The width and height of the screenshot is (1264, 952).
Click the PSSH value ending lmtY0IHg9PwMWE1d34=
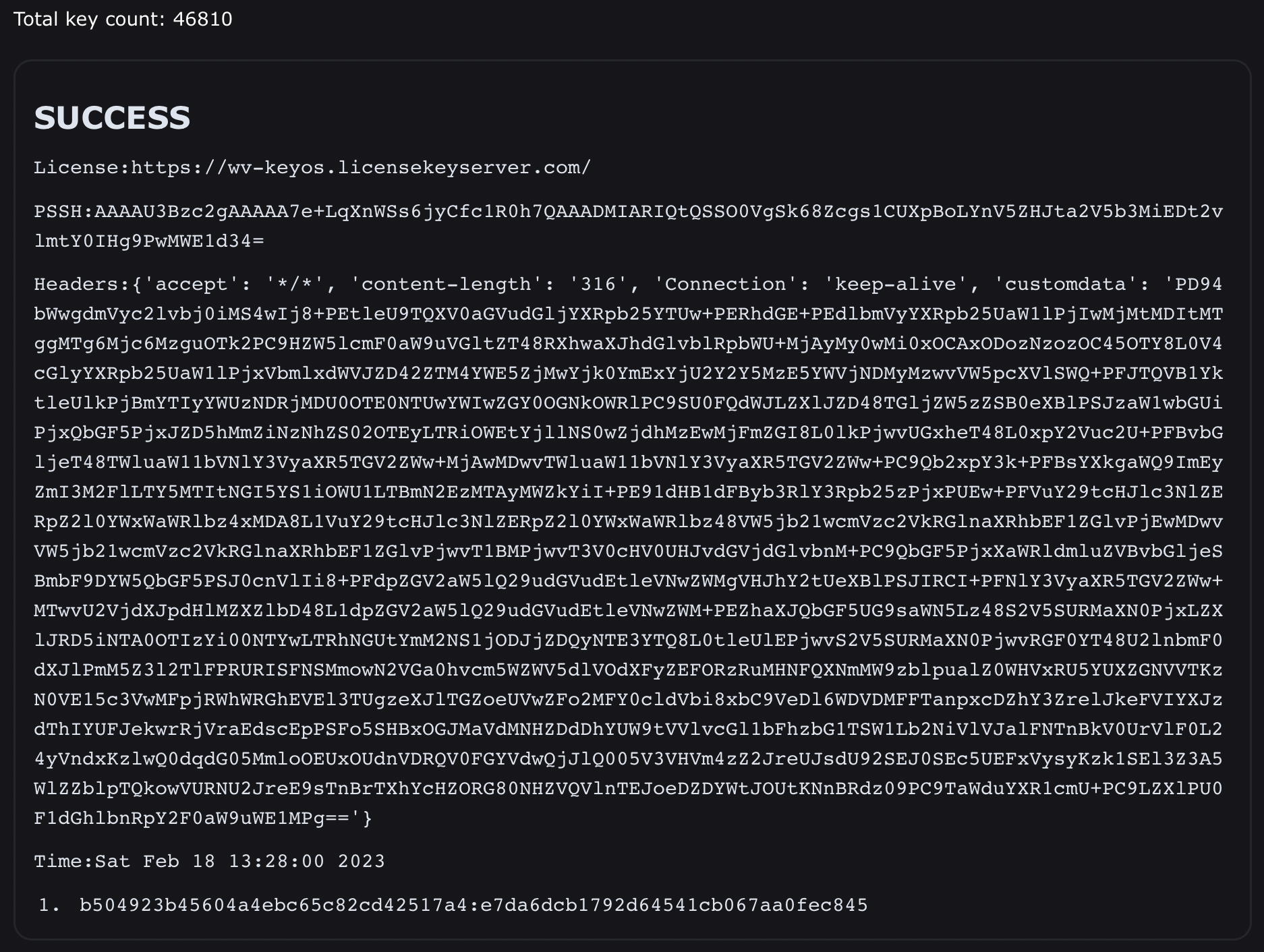coord(149,241)
